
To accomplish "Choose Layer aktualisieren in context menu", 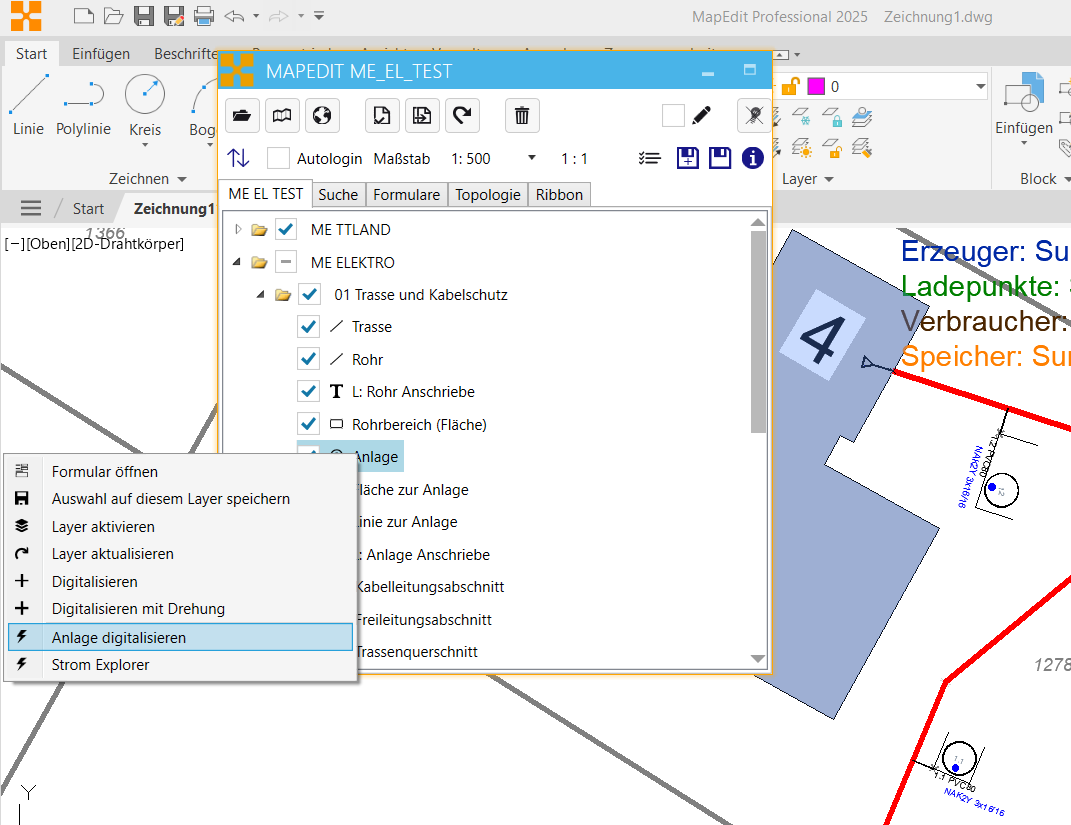I will (x=180, y=554).
